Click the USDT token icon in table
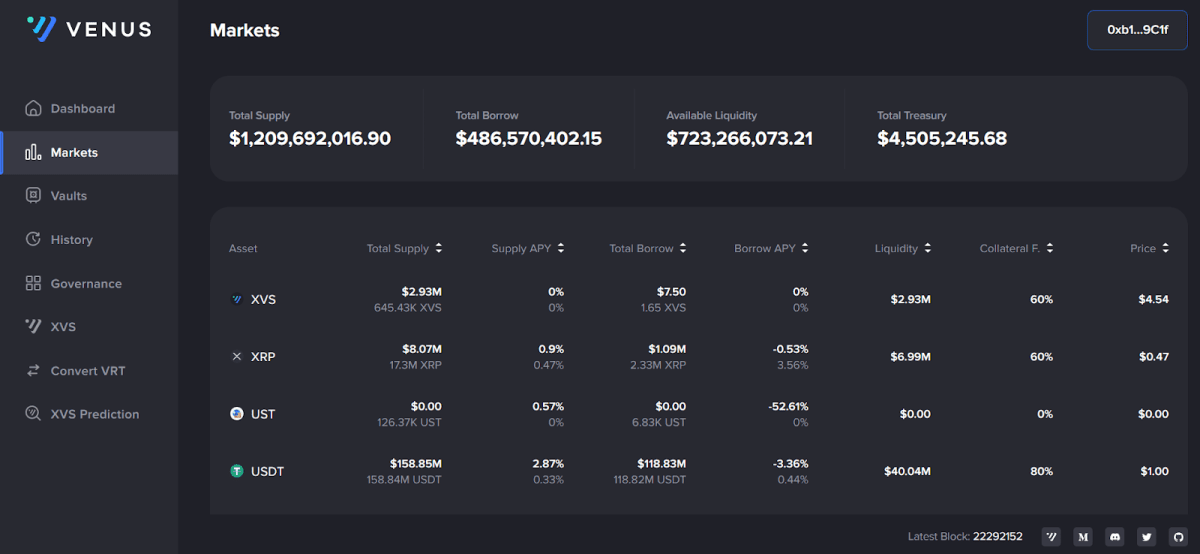The image size is (1200, 554). pyautogui.click(x=237, y=471)
